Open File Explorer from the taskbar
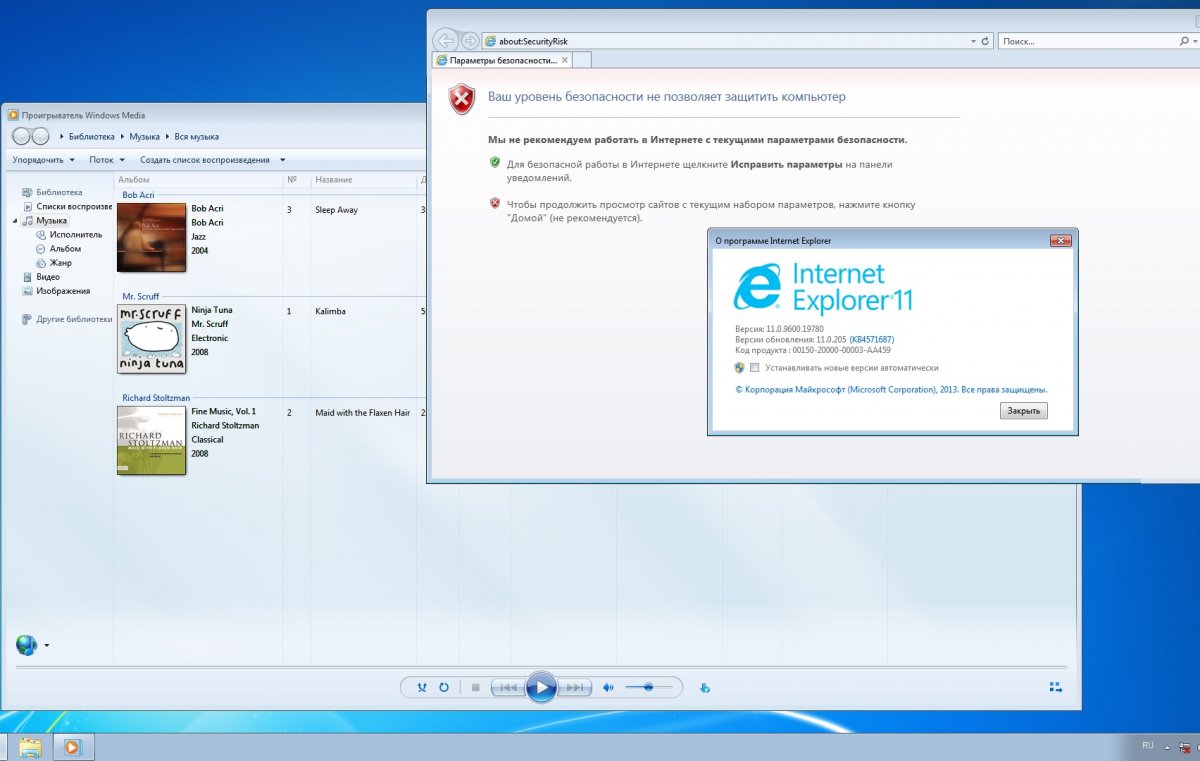1200x761 pixels. [30, 747]
